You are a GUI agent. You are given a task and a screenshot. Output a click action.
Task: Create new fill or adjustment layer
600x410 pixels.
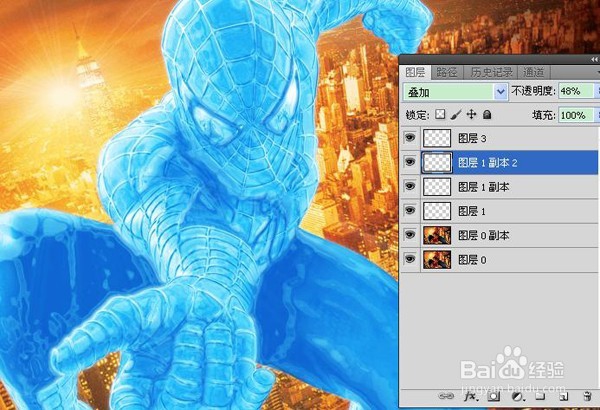(518, 396)
